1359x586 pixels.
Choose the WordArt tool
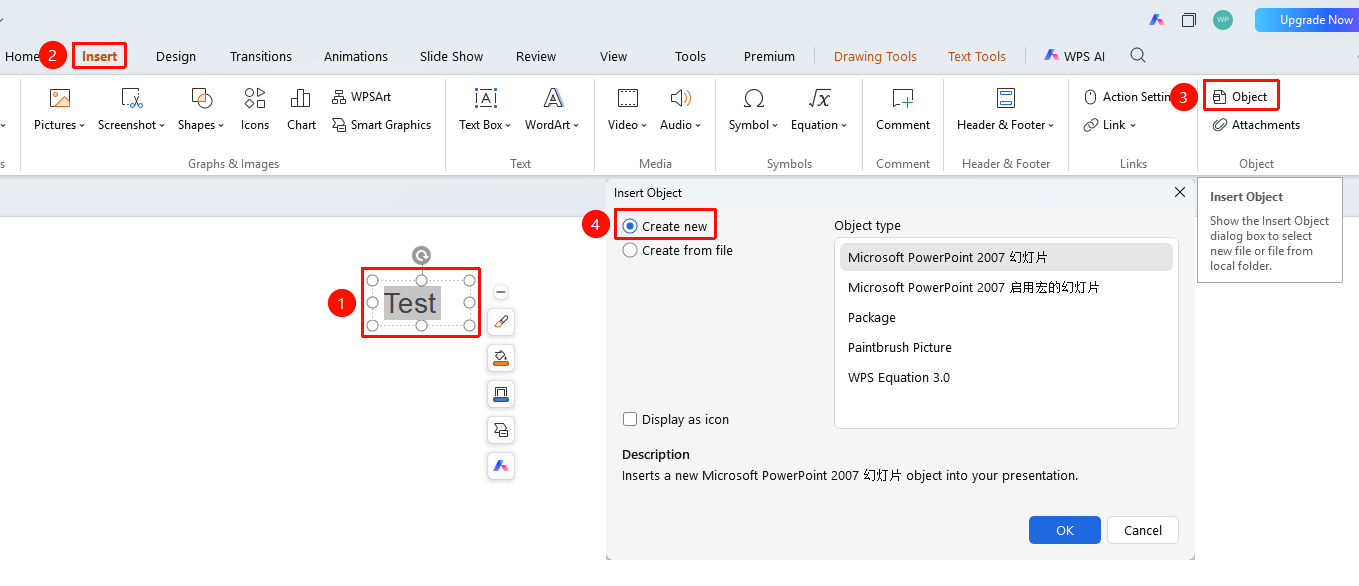coord(552,110)
